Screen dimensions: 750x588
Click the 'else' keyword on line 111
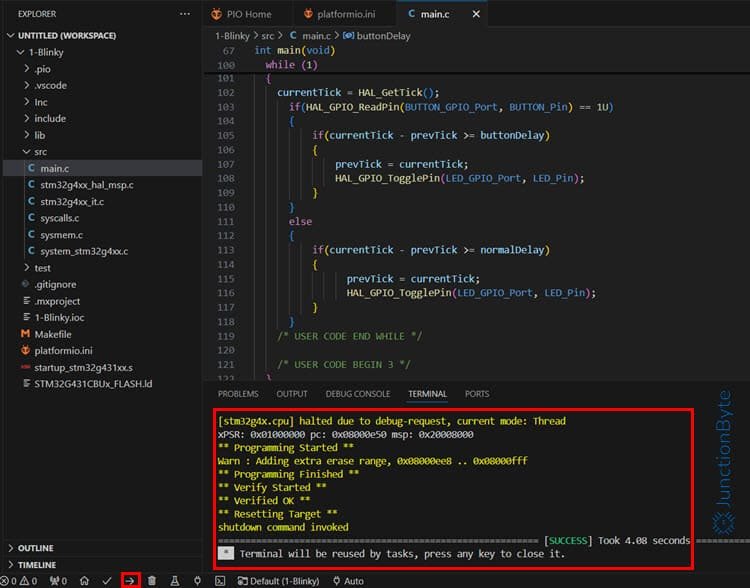pos(300,222)
